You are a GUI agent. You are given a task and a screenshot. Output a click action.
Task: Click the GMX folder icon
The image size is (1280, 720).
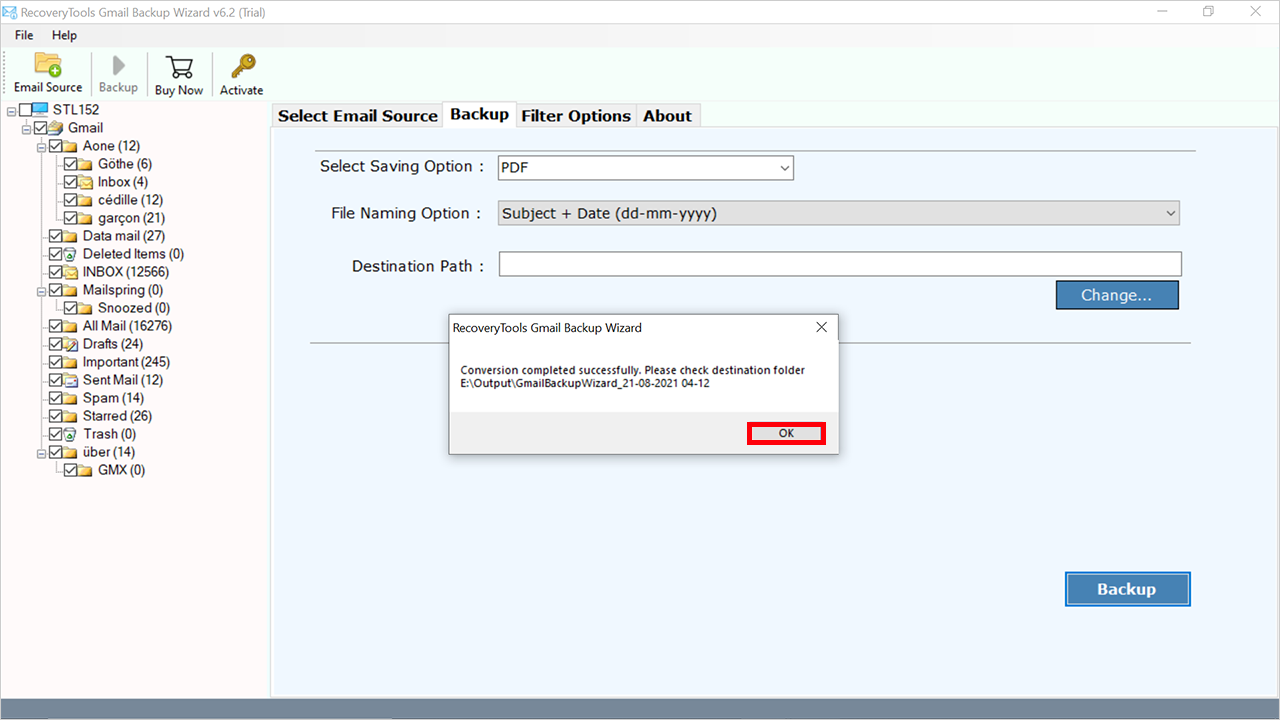coord(86,470)
